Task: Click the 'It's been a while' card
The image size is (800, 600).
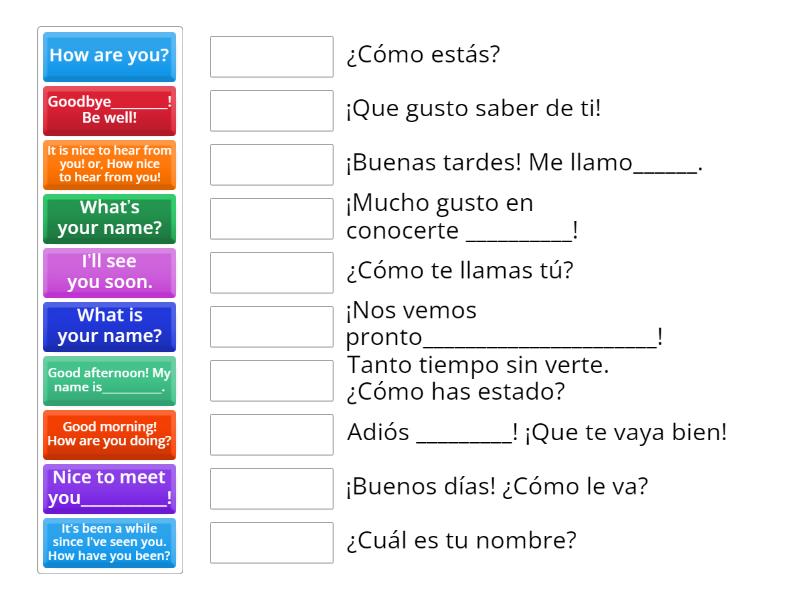Action: click(110, 542)
